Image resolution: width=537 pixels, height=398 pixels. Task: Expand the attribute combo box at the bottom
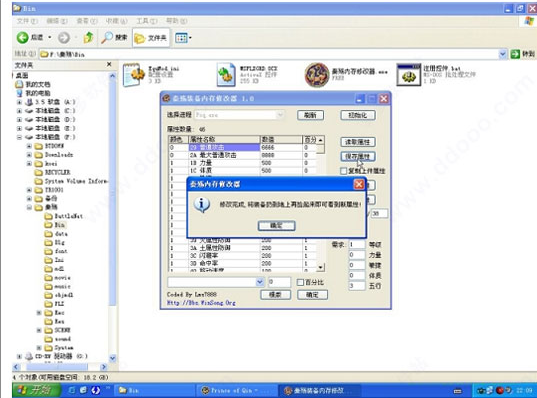pos(260,282)
